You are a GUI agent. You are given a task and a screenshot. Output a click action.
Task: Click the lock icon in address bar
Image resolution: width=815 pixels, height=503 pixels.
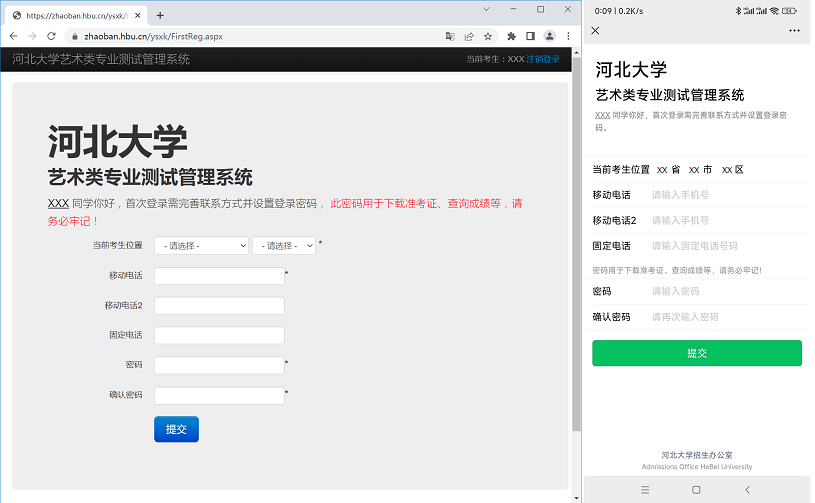75,36
